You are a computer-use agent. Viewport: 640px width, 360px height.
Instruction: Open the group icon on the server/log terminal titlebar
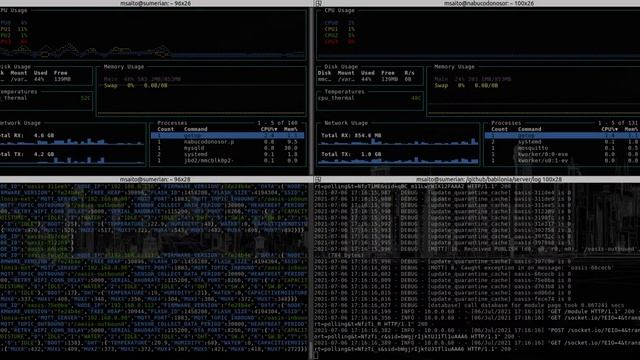318,180
